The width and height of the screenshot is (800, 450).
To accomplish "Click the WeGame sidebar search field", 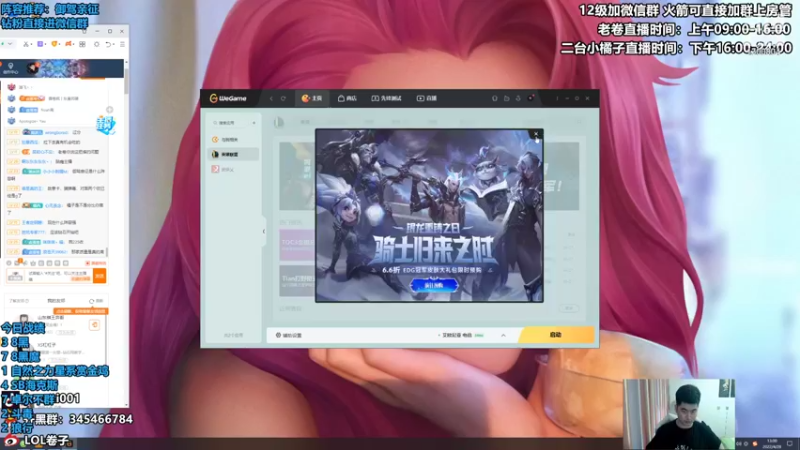I will point(230,123).
